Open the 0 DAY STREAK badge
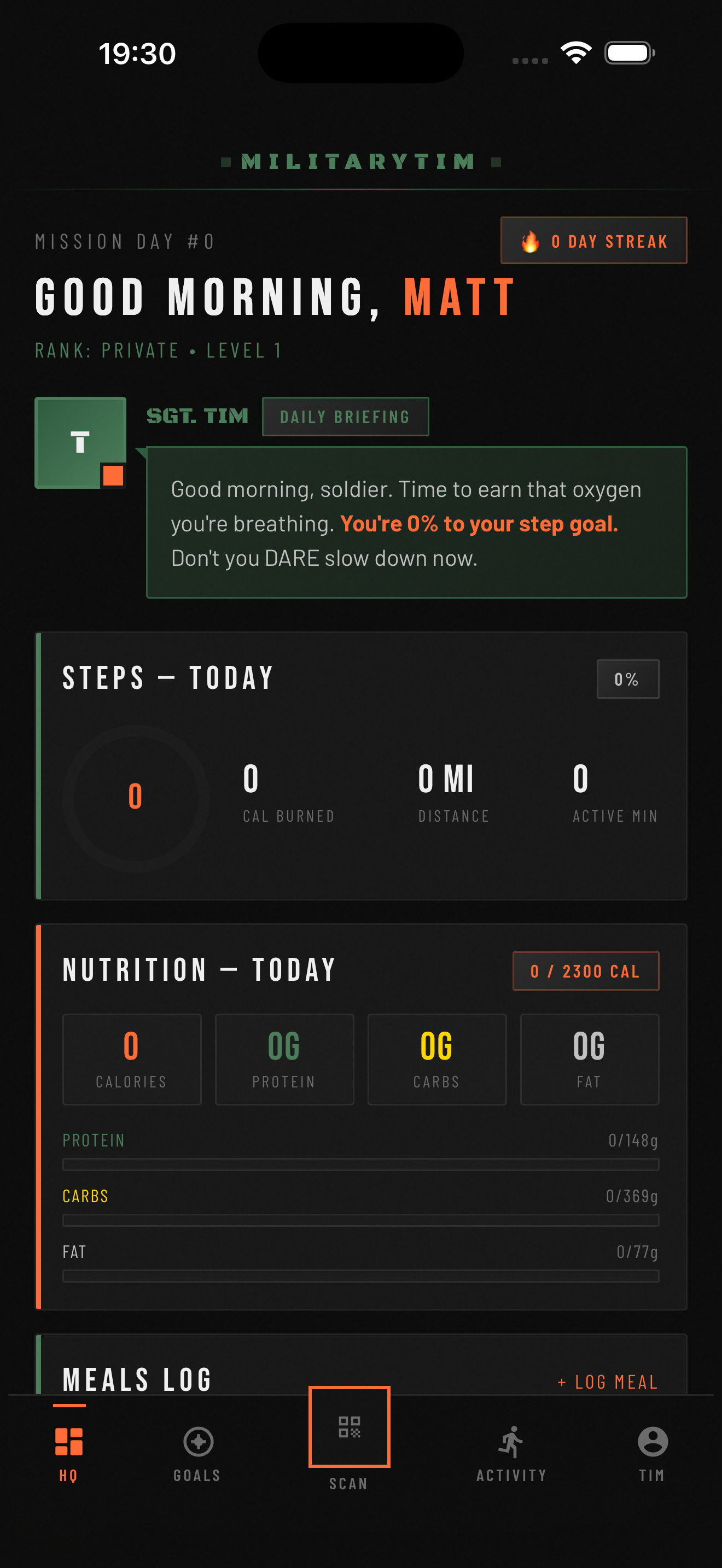Viewport: 722px width, 1568px height. (593, 241)
